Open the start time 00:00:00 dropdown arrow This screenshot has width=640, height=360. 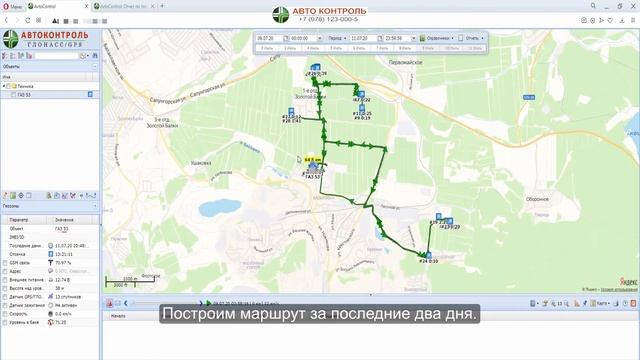[x=320, y=38]
